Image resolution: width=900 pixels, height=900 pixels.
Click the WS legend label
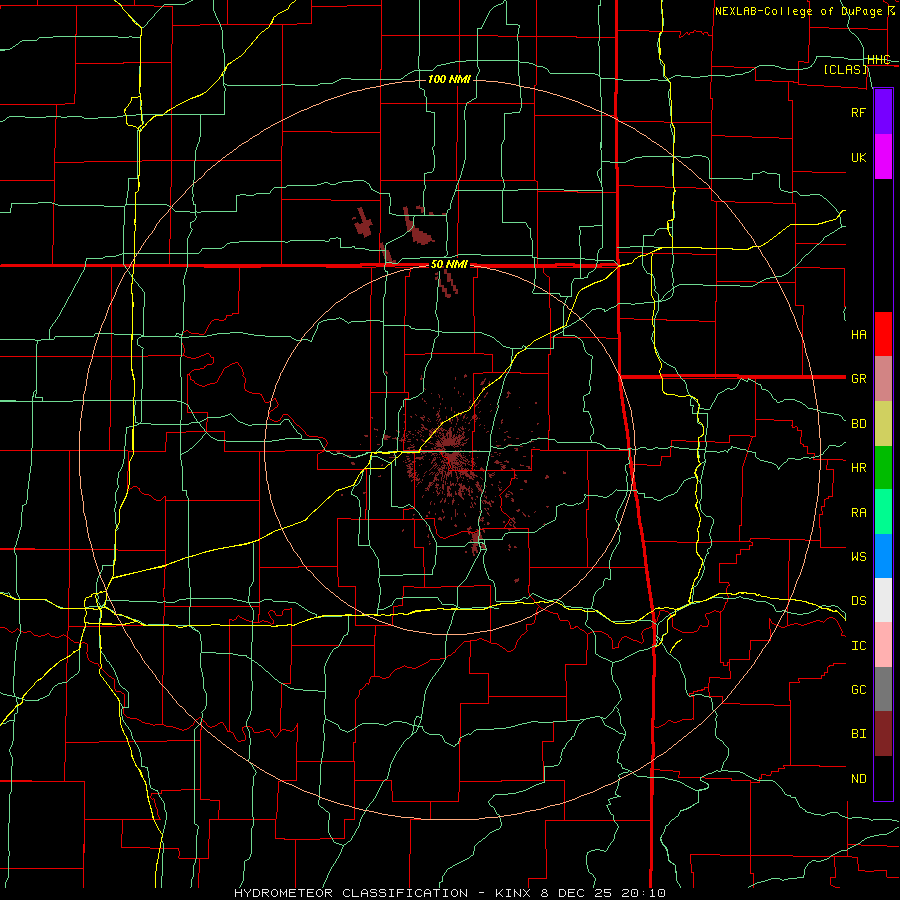point(858,556)
